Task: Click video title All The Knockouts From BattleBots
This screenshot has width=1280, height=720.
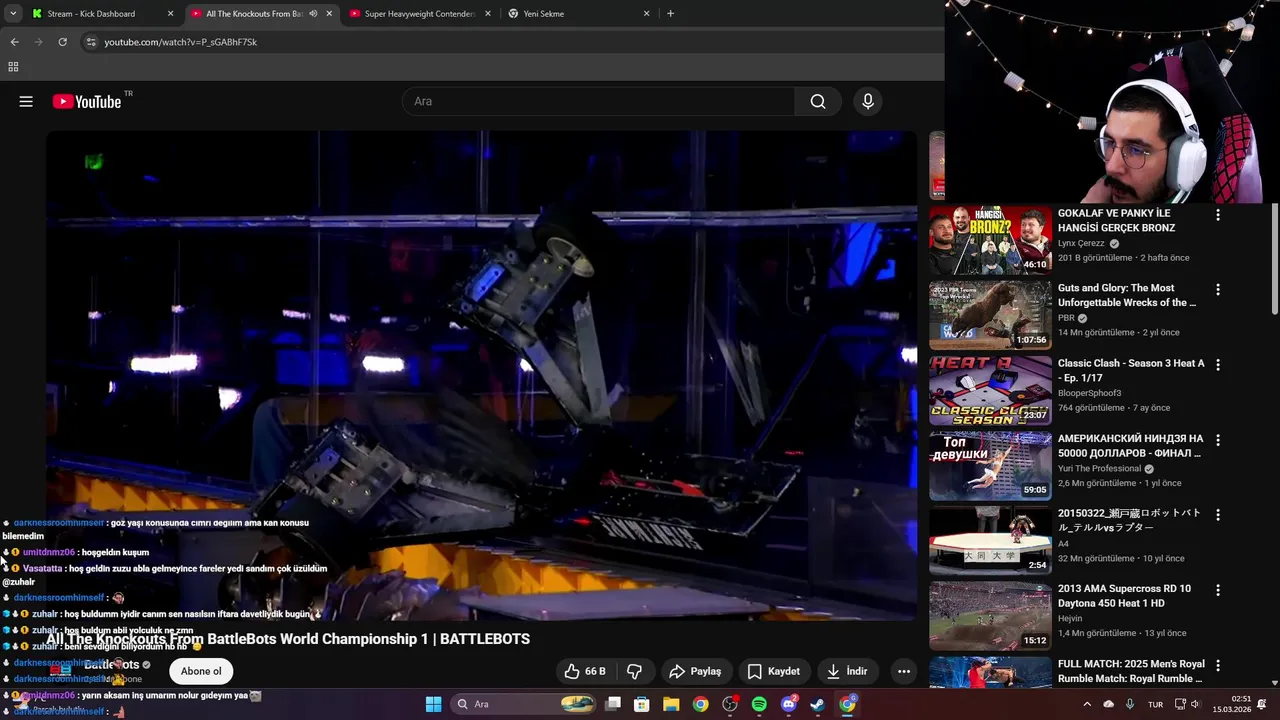Action: pyautogui.click(x=288, y=639)
